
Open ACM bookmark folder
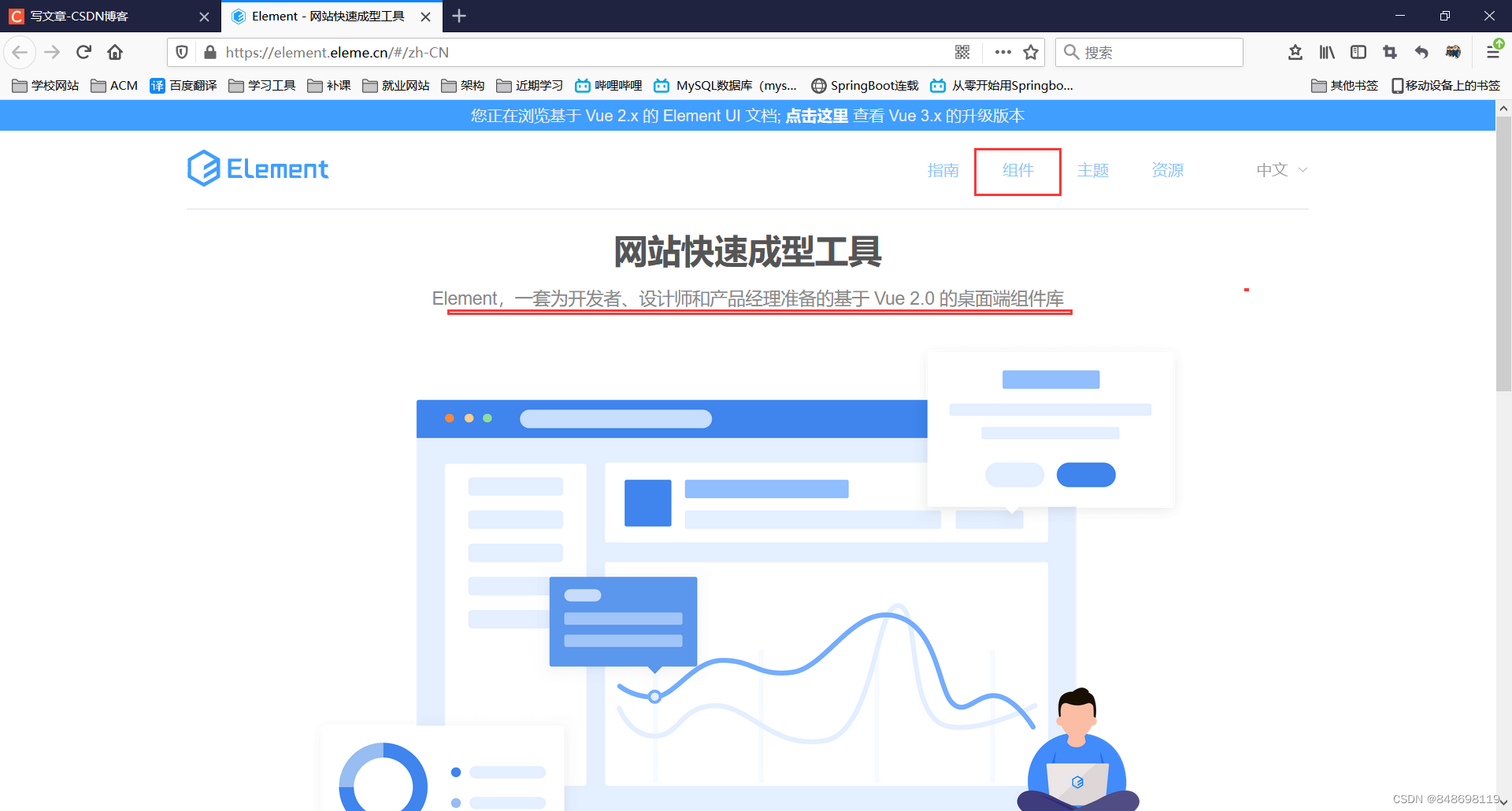(x=114, y=85)
